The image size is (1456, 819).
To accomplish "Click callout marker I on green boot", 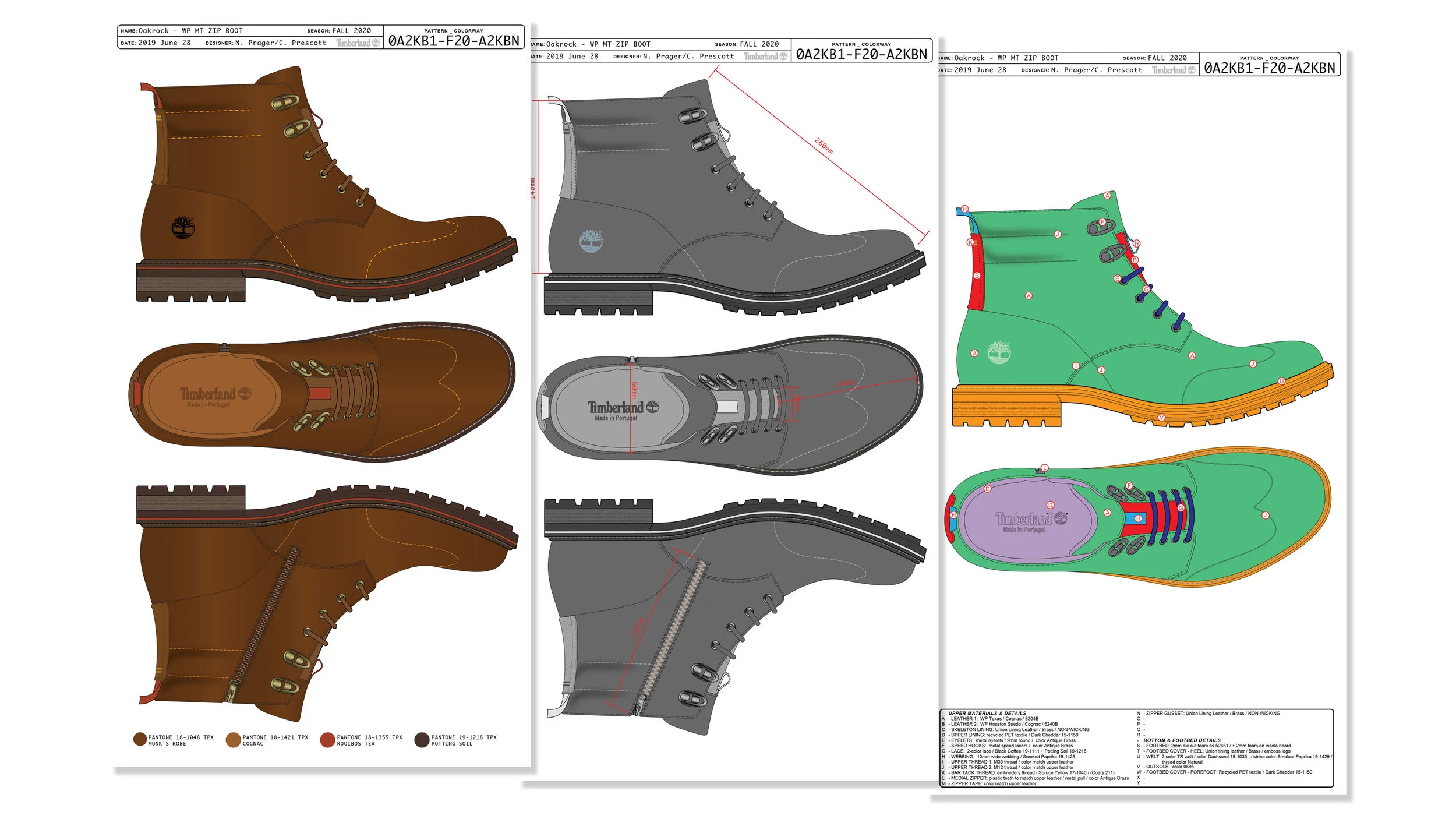I will pos(1076,366).
